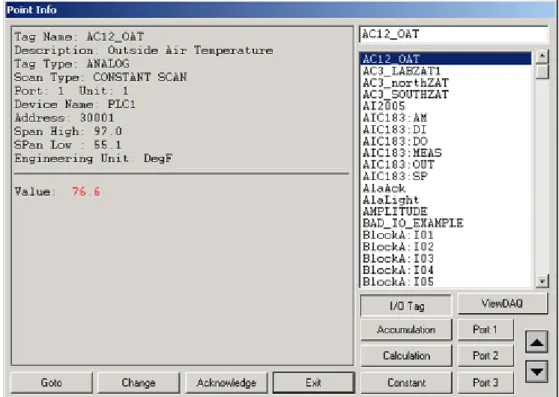Click the Scan Type CONSTANT SCAN line
This screenshot has width=559, height=397.
pyautogui.click(x=101, y=77)
